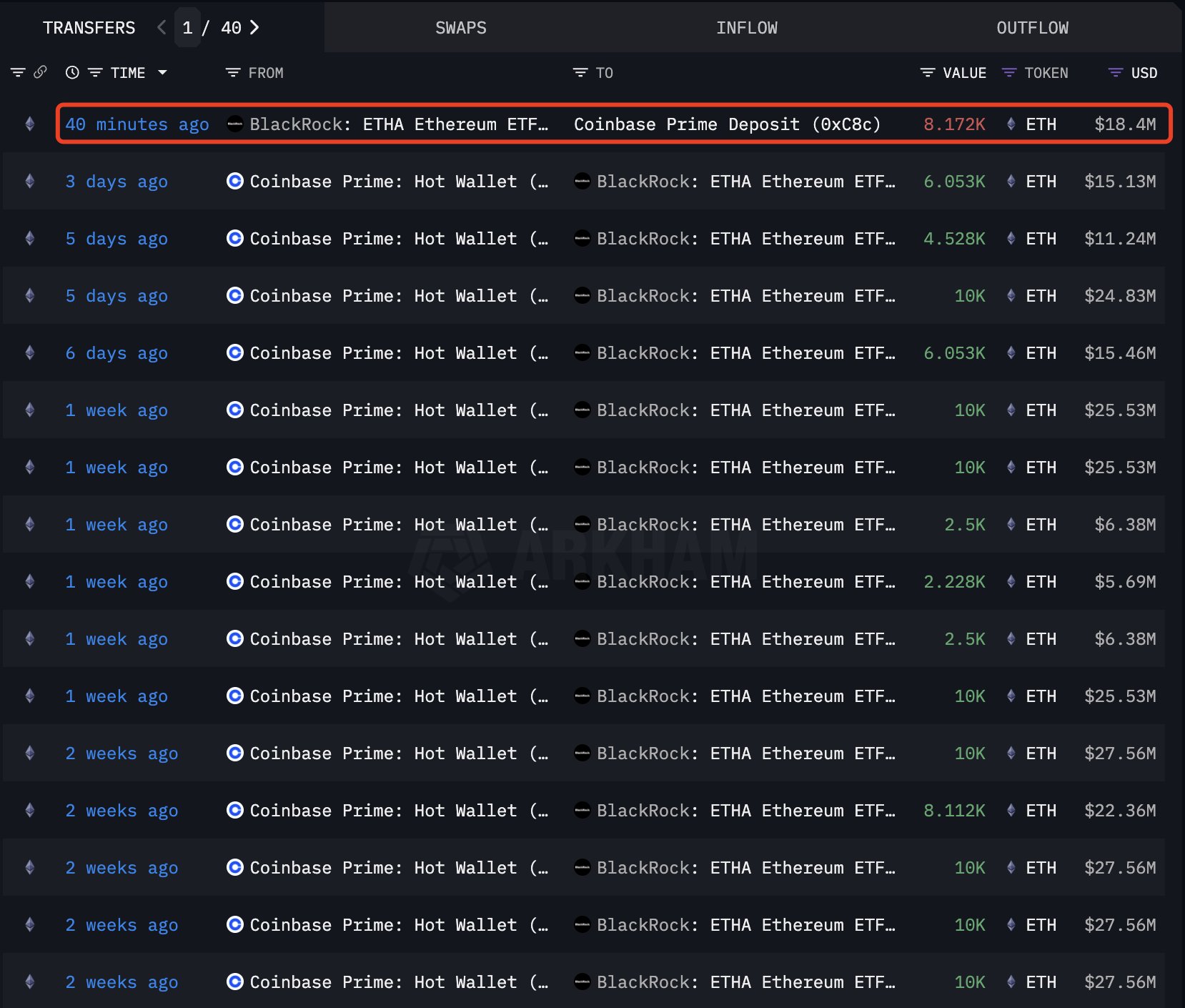Open the '6 days ago' transaction link

pyautogui.click(x=116, y=353)
